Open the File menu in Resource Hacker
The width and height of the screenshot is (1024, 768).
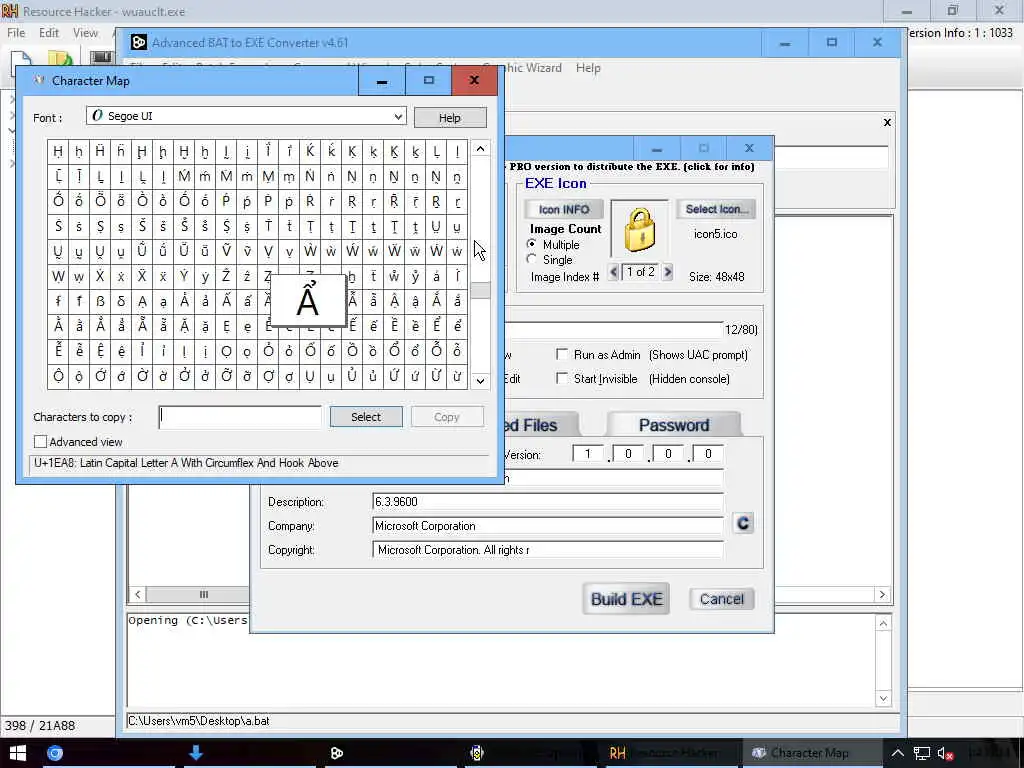click(16, 33)
